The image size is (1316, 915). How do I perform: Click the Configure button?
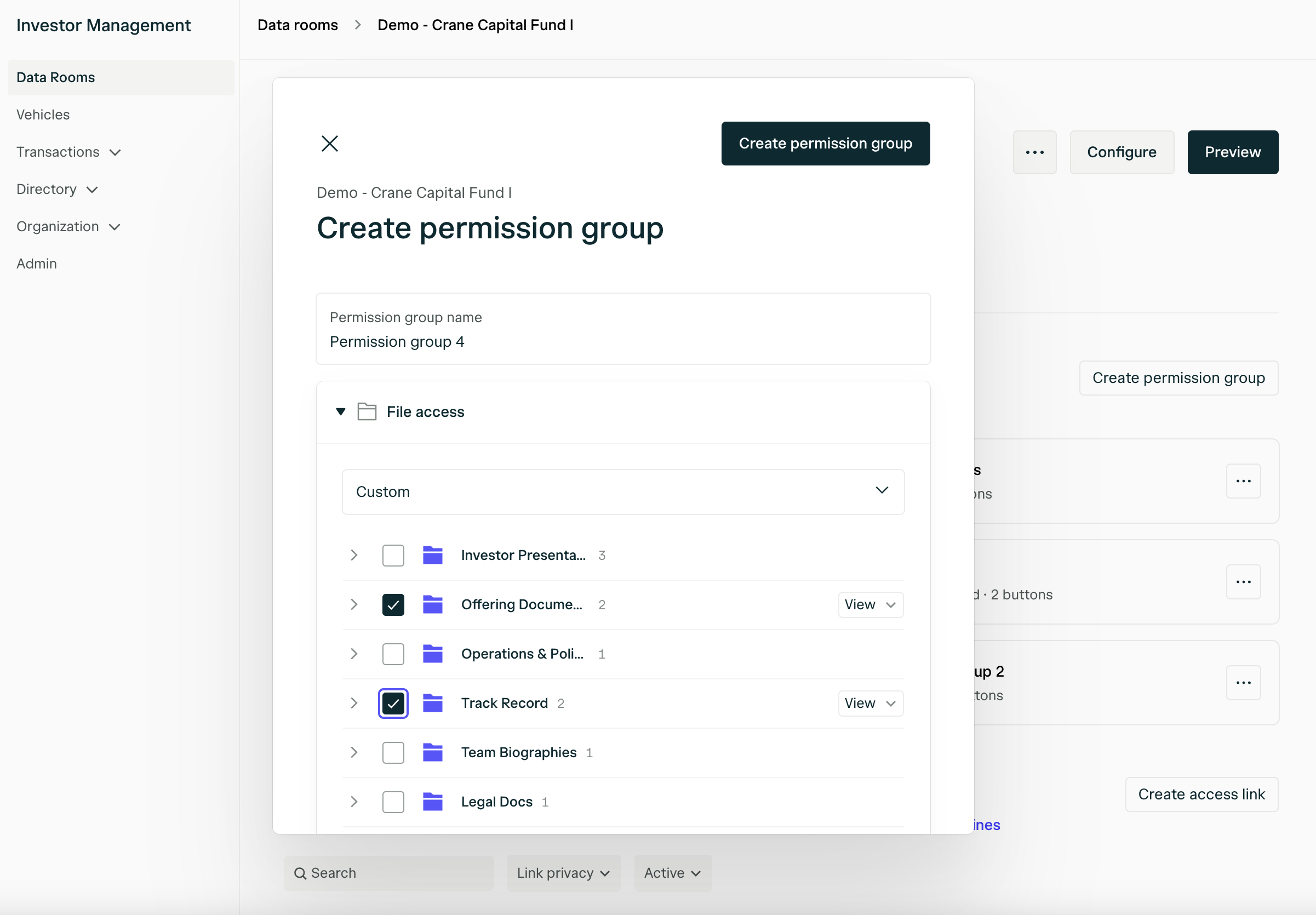1121,152
